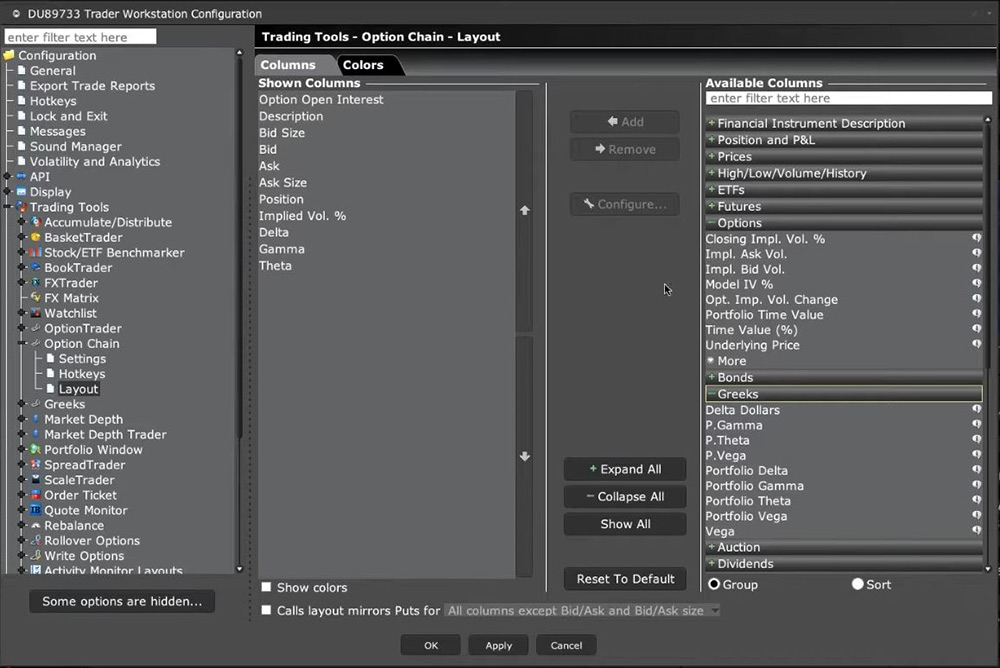The image size is (1000, 668).
Task: Click the Collapse All button
Action: (625, 496)
